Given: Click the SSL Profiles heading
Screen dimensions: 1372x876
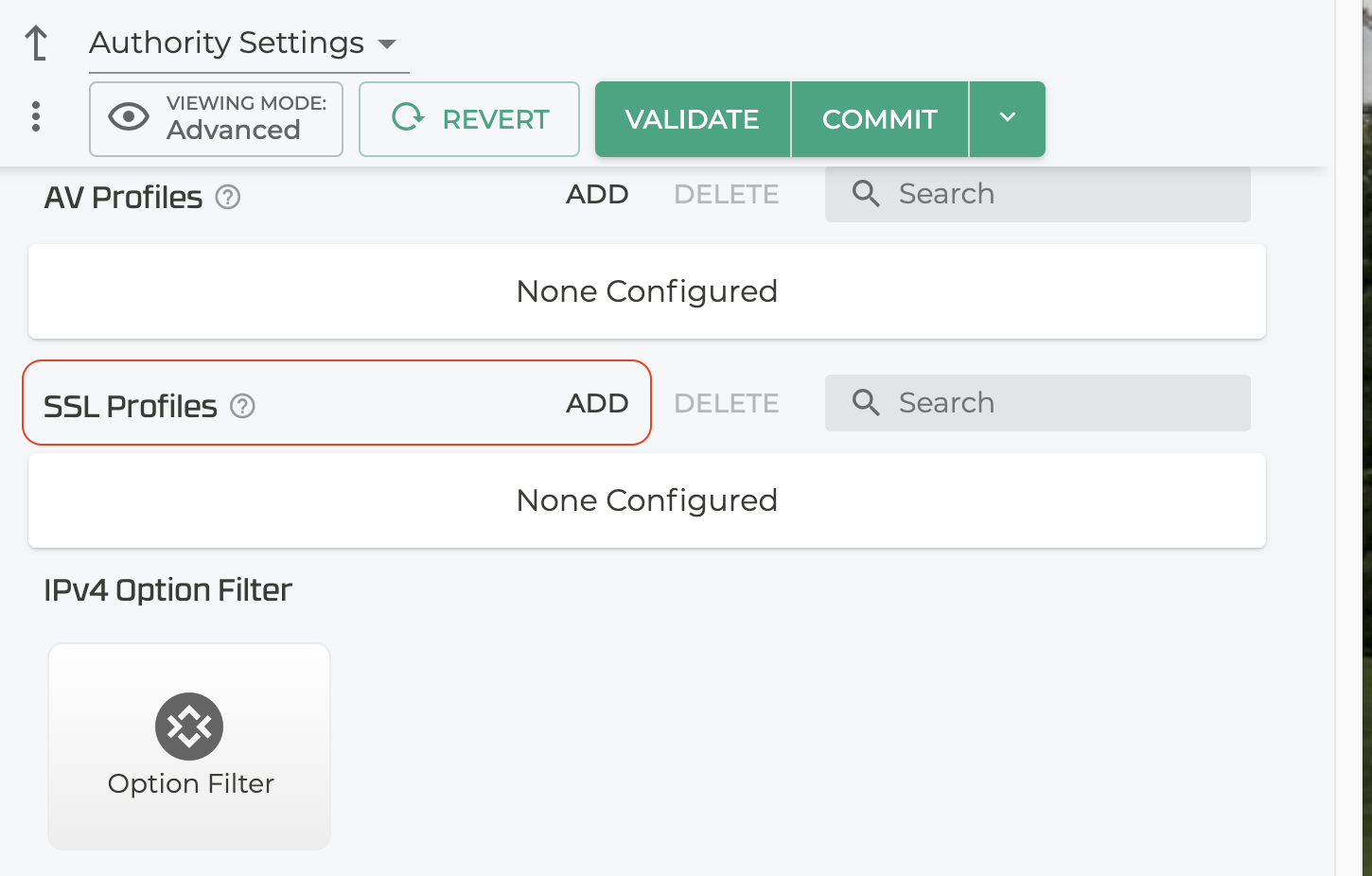Looking at the screenshot, I should coord(131,407).
